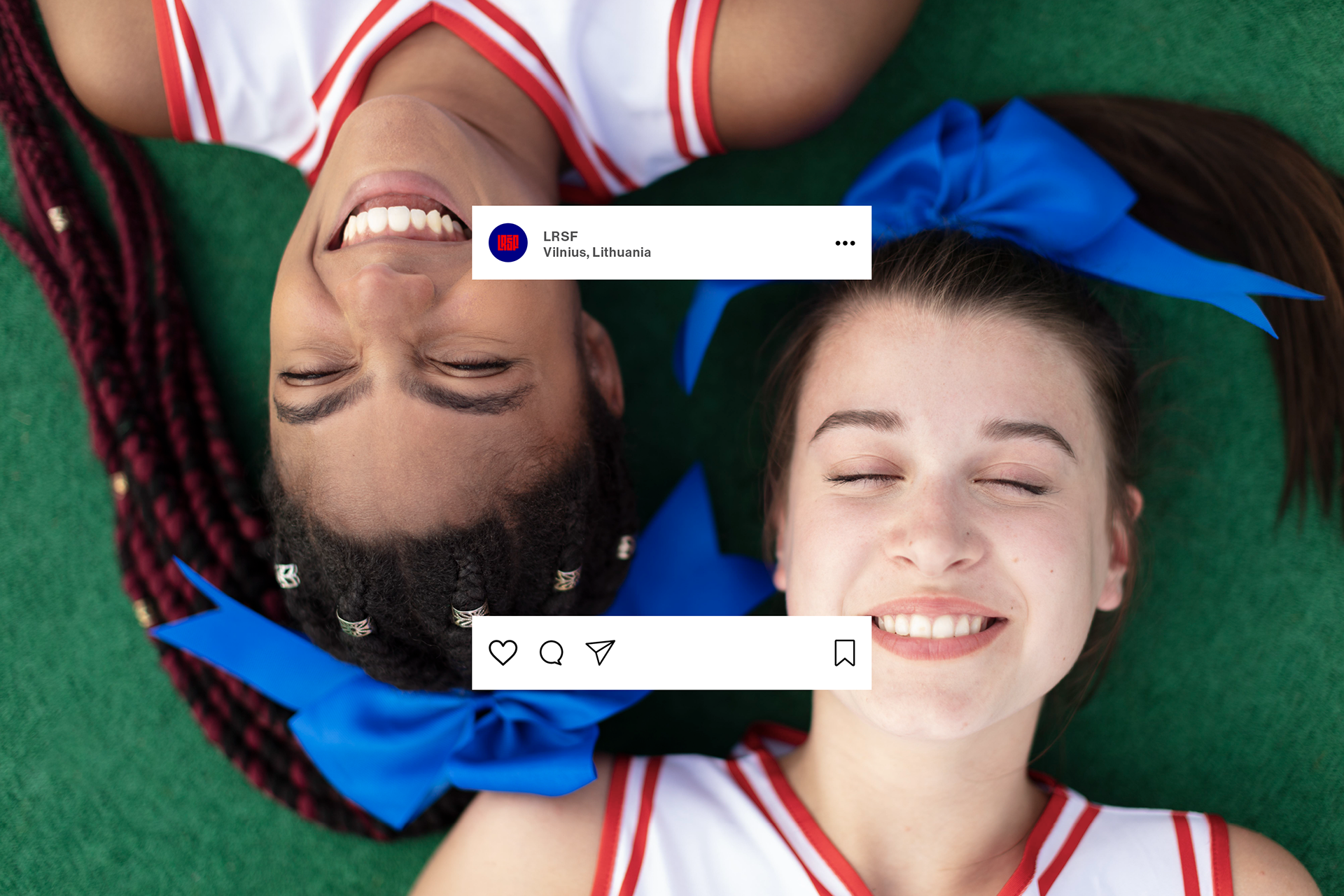Open comments via the speech bubble icon

pyautogui.click(x=552, y=652)
